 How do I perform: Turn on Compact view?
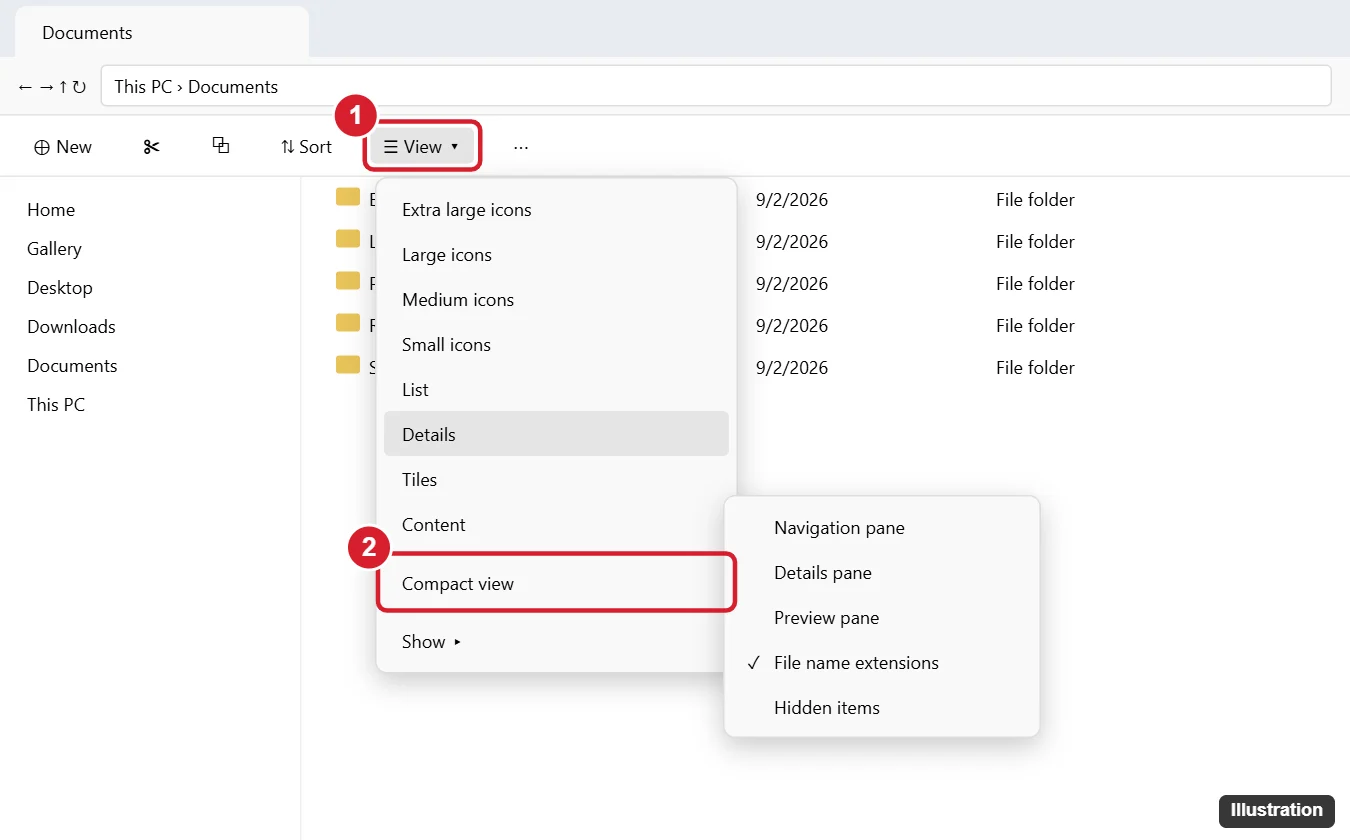coord(556,584)
